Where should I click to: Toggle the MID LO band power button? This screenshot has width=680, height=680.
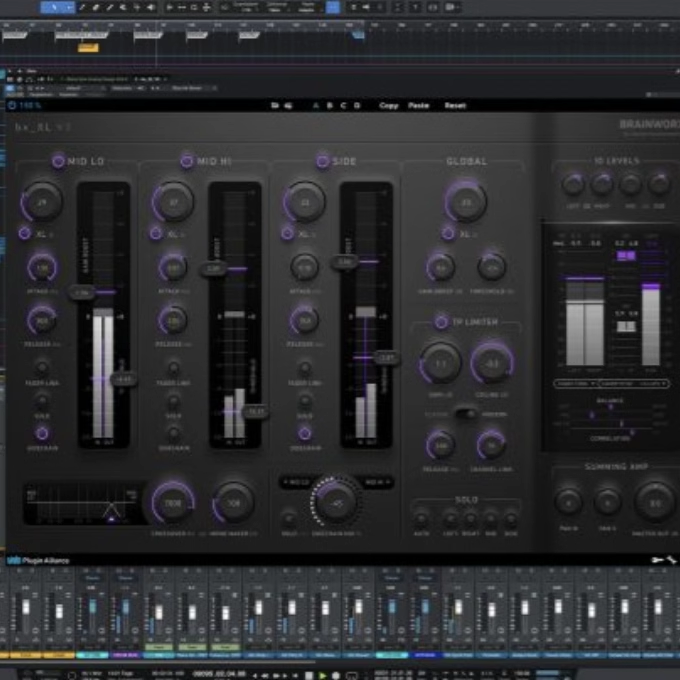coord(58,160)
